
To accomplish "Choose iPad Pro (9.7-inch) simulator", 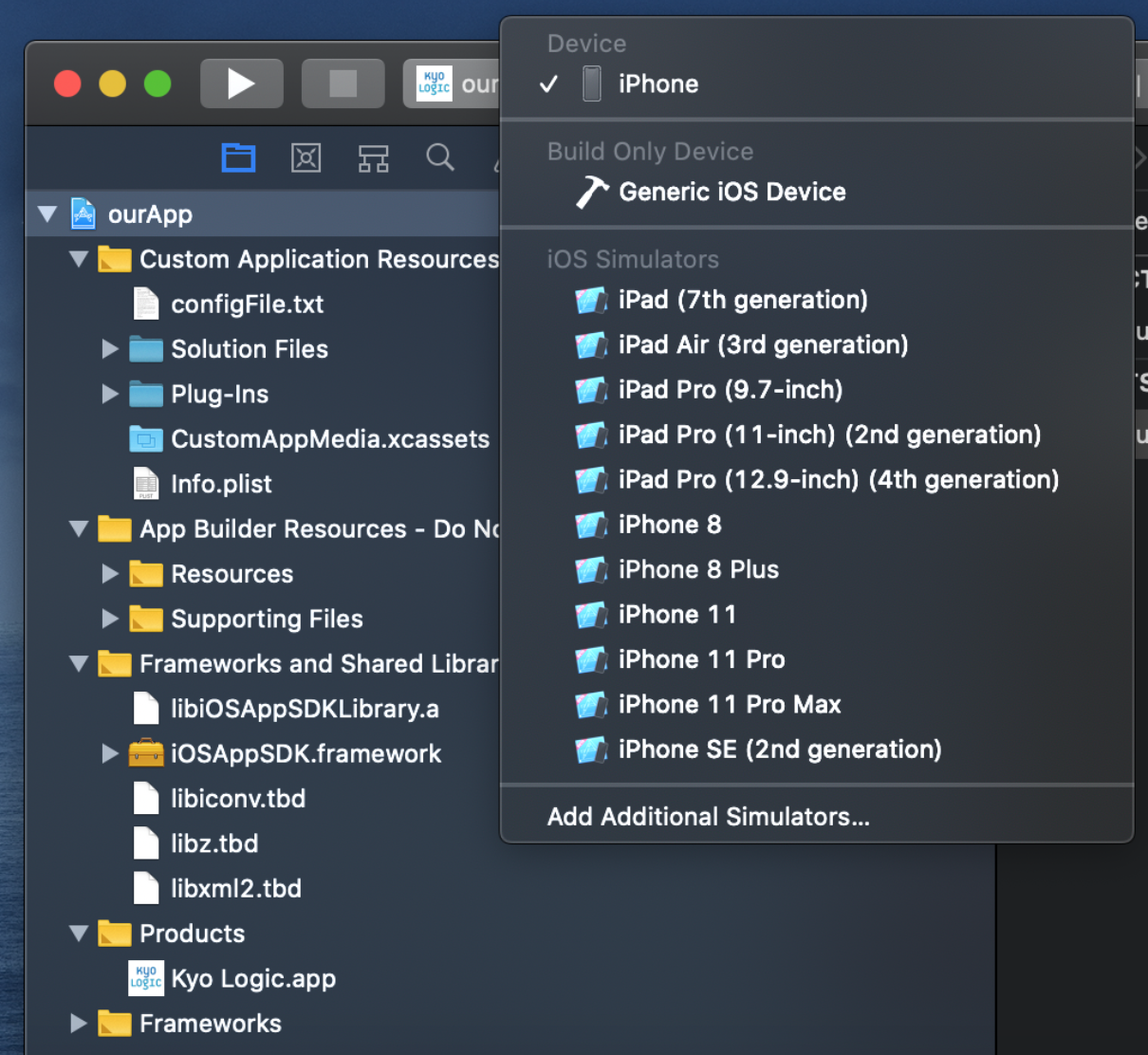I will 817,390.
